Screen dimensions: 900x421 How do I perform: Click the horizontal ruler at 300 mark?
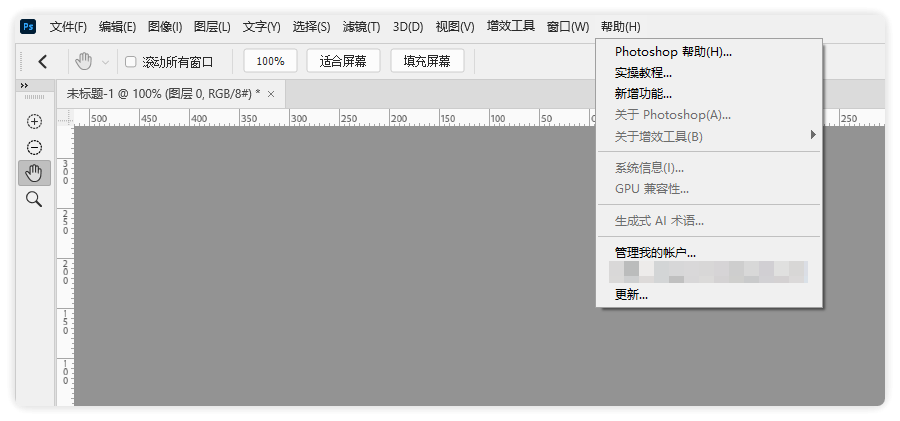(298, 118)
